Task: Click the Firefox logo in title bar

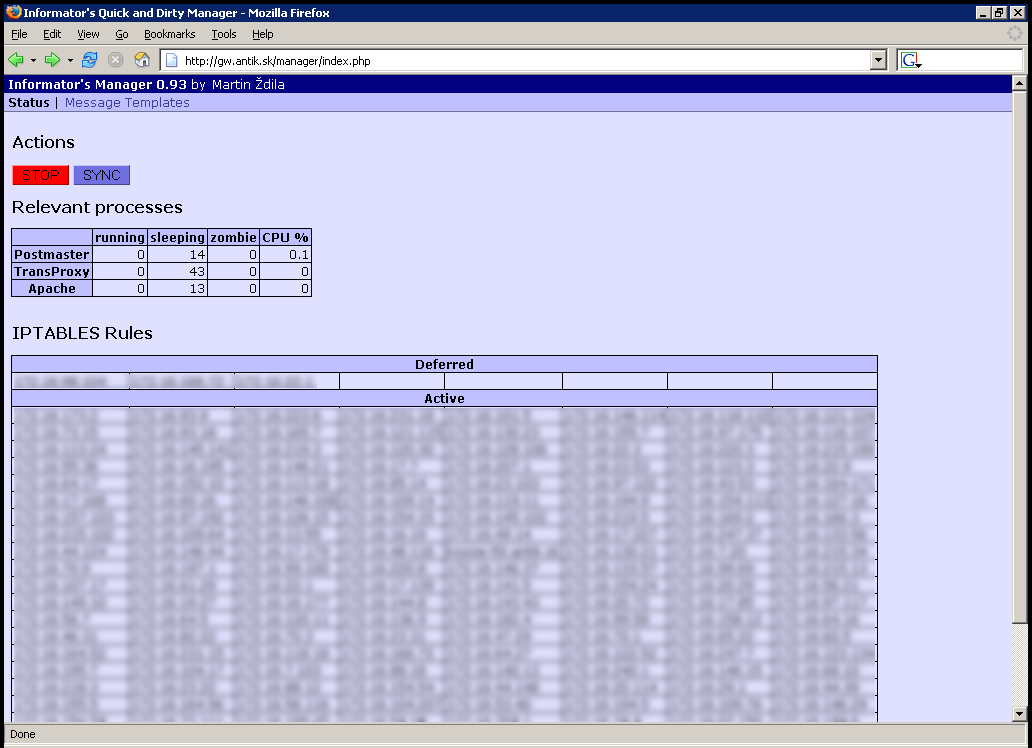Action: 12,13
